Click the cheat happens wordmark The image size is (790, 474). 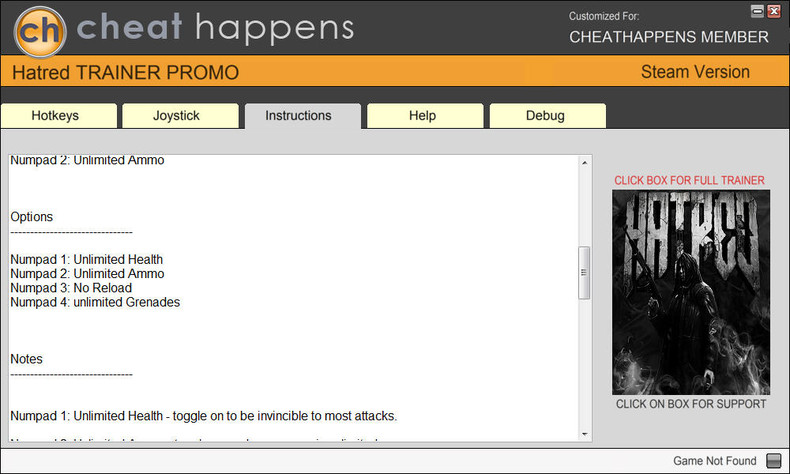tap(215, 28)
